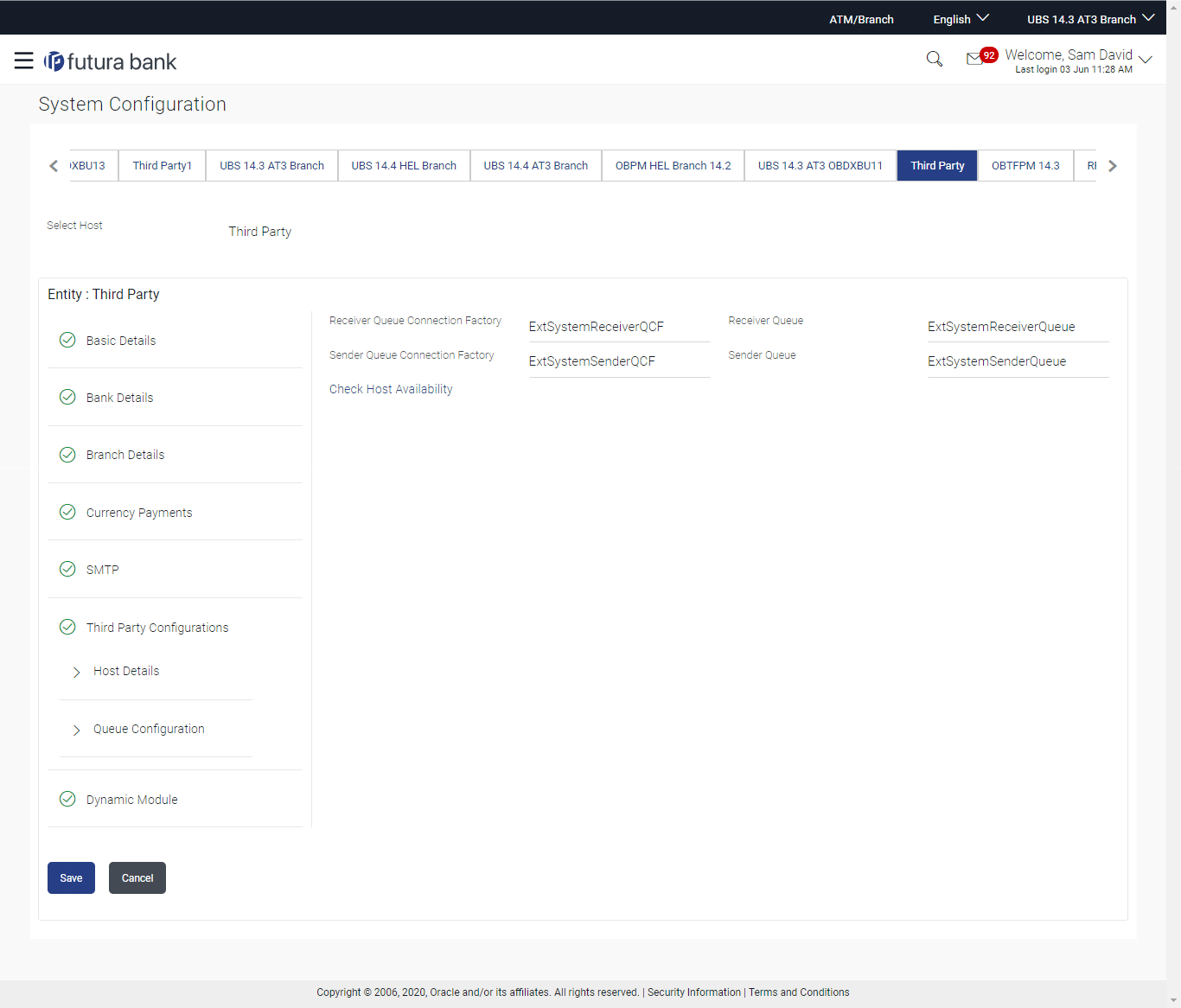Expand the Host Details chevron

click(x=76, y=672)
